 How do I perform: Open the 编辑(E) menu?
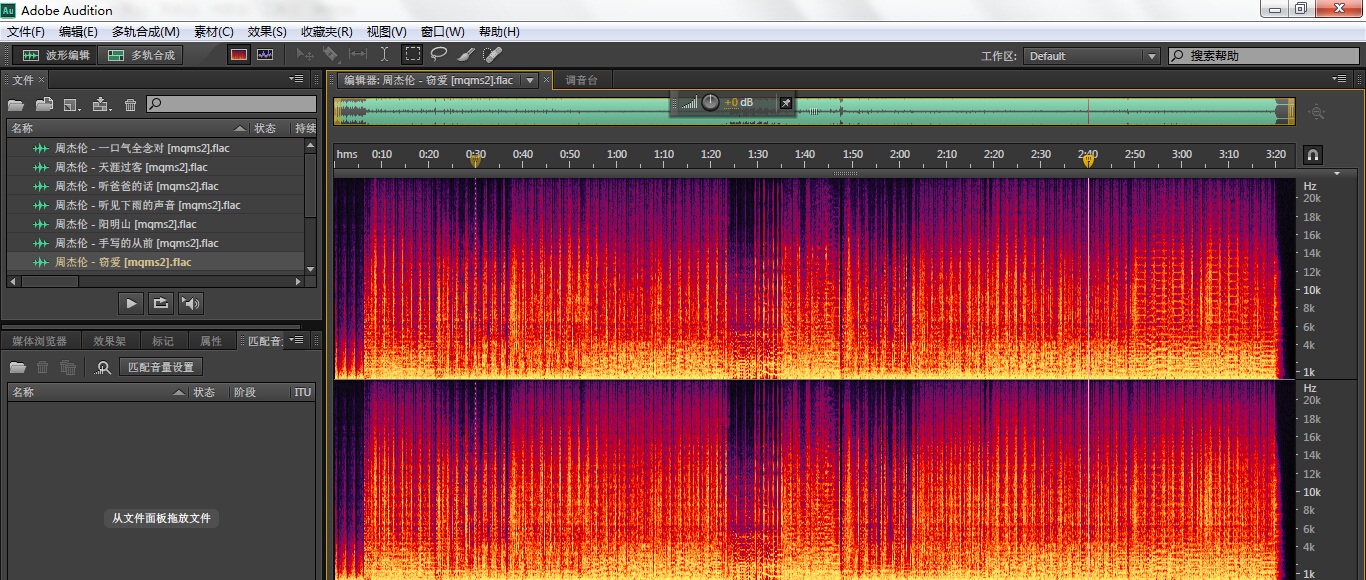(78, 32)
